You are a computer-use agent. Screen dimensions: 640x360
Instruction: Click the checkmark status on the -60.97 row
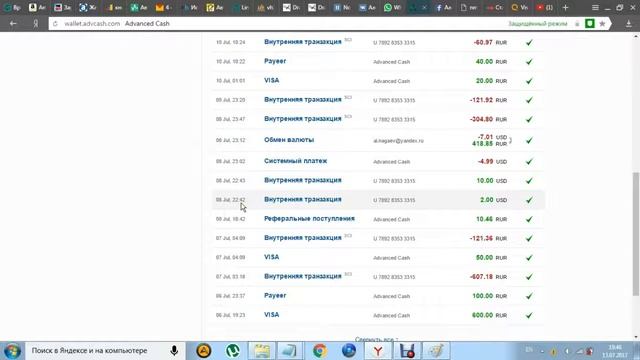(529, 42)
